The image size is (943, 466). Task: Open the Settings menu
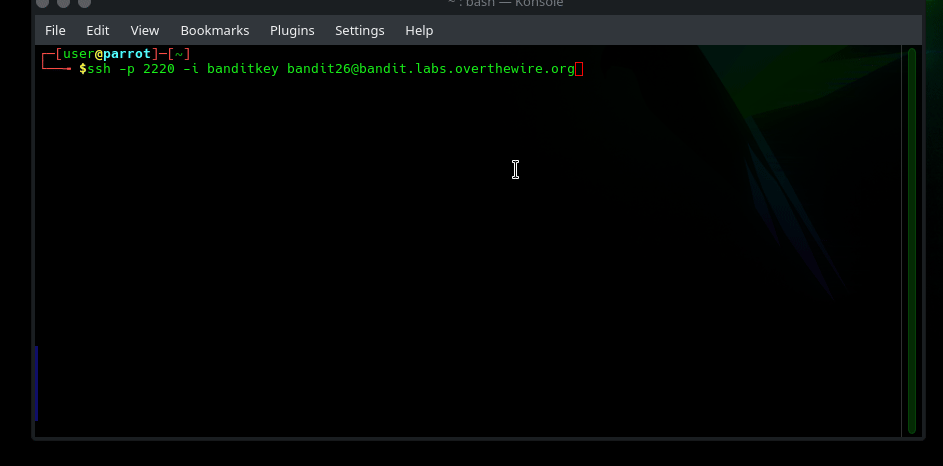click(360, 30)
